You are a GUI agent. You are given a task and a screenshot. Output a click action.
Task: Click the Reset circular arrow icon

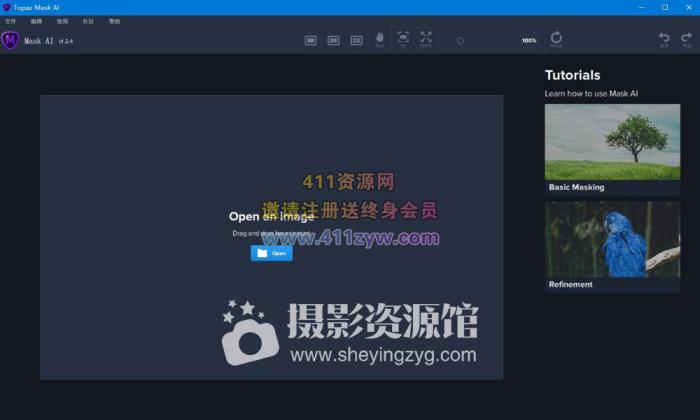(x=556, y=39)
